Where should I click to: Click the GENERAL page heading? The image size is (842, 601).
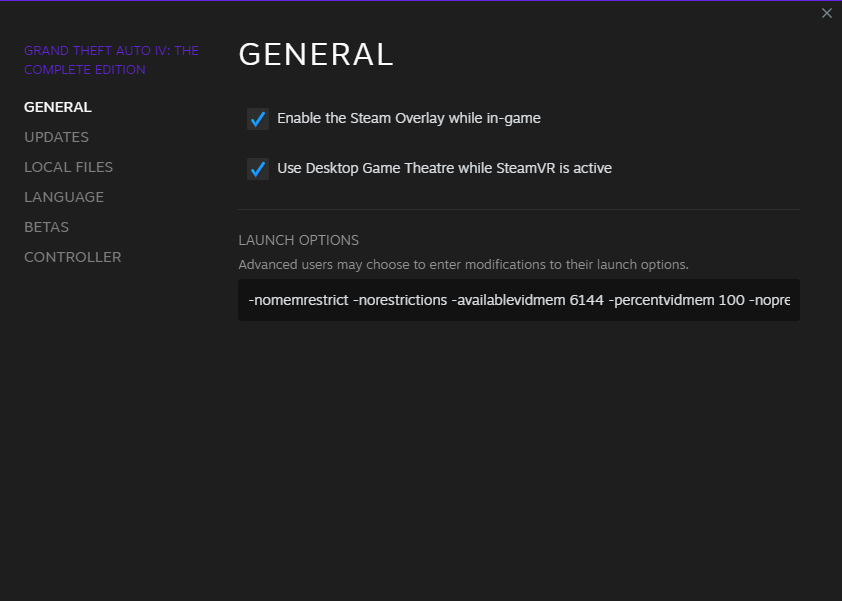click(x=316, y=55)
